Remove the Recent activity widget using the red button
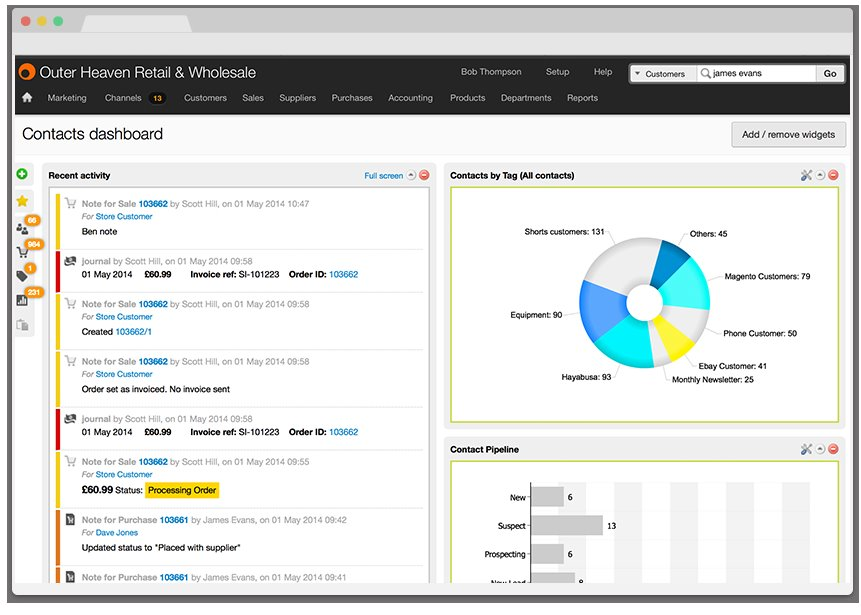This screenshot has width=861, height=615. pyautogui.click(x=424, y=175)
